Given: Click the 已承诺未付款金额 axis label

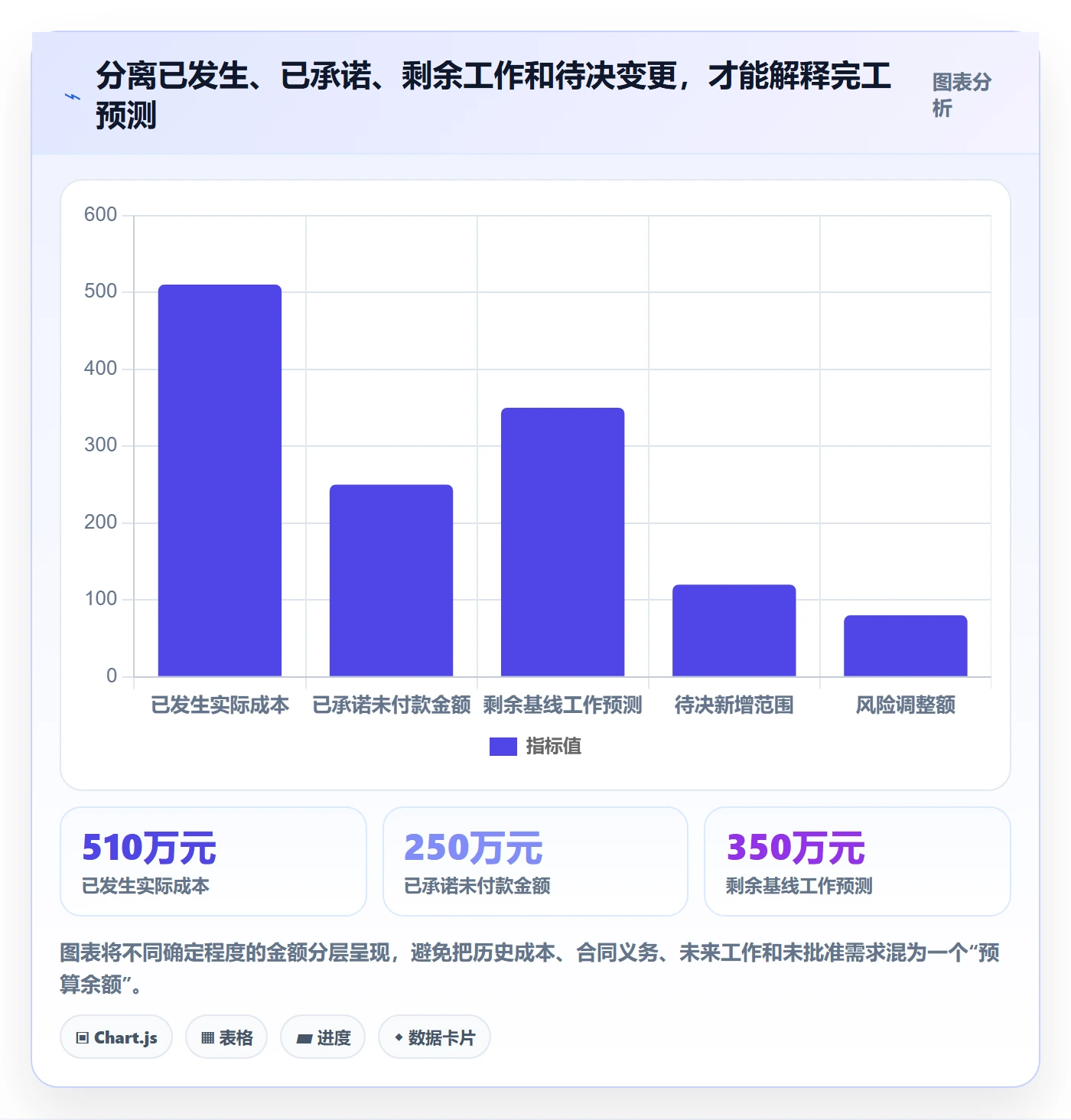Looking at the screenshot, I should coord(391,705).
